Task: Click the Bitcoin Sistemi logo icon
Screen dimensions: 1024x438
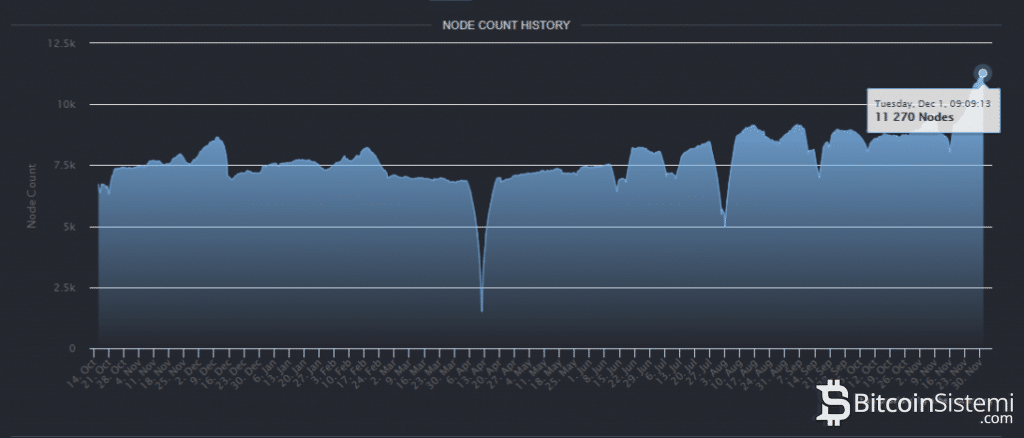Action: click(833, 402)
